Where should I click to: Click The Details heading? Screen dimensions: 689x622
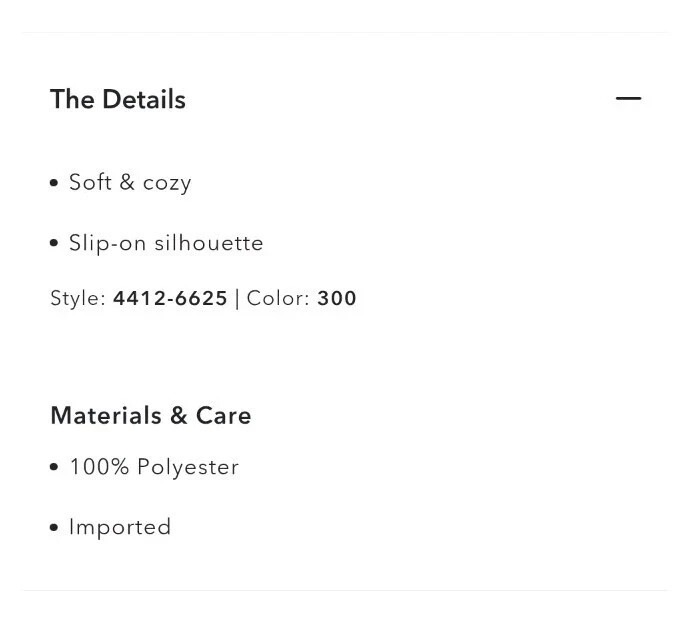pos(118,99)
